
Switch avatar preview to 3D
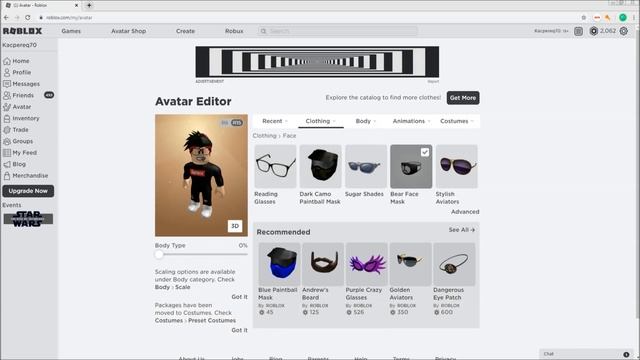click(235, 226)
